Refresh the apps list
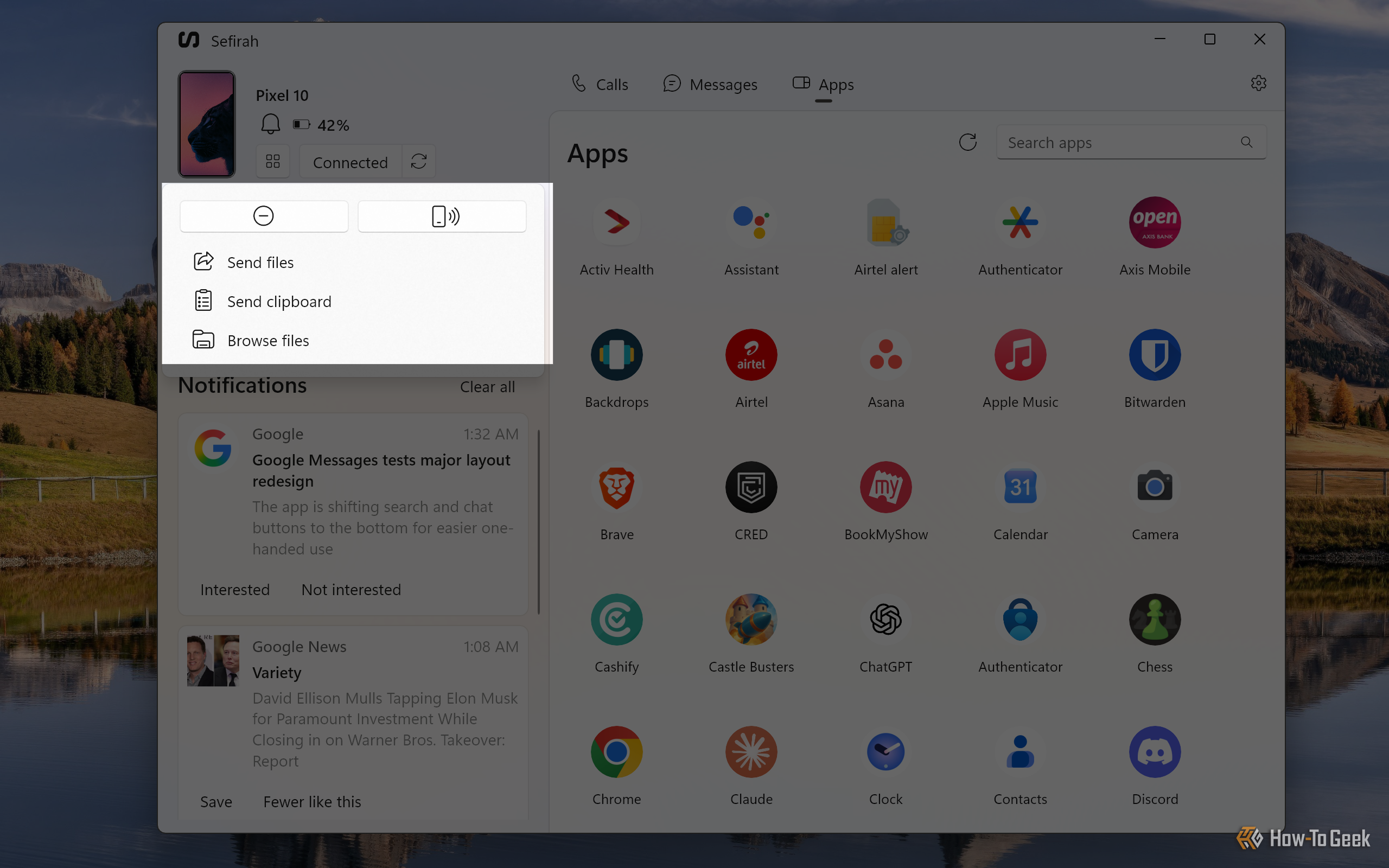Image resolution: width=1389 pixels, height=868 pixels. click(x=968, y=142)
